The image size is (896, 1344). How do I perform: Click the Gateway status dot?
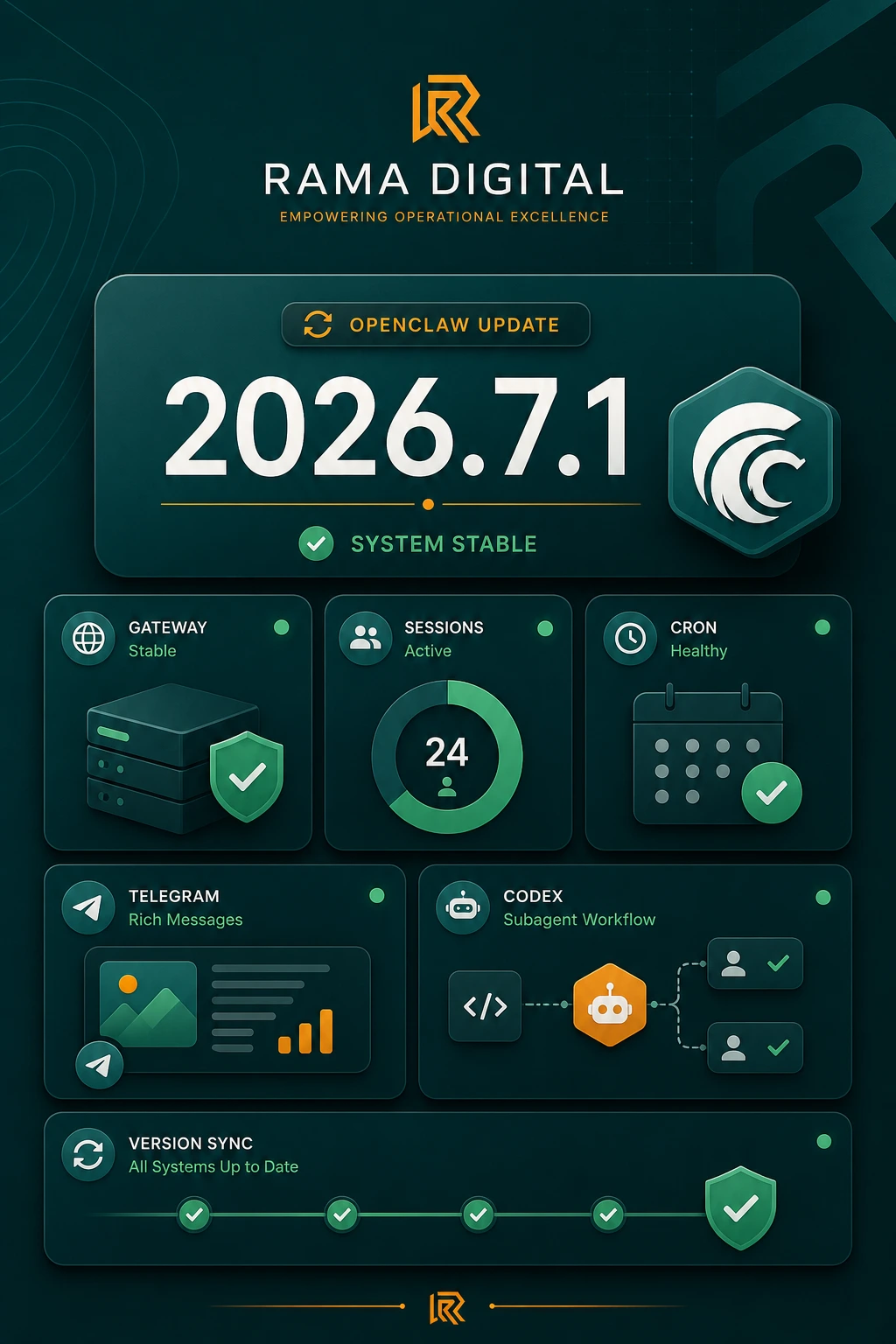(x=282, y=627)
